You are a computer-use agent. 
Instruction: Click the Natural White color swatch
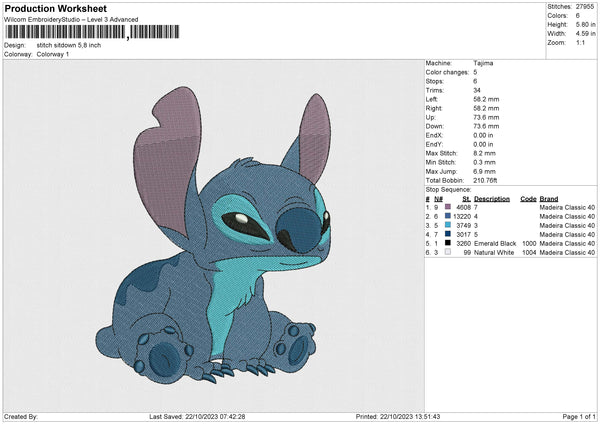point(447,252)
